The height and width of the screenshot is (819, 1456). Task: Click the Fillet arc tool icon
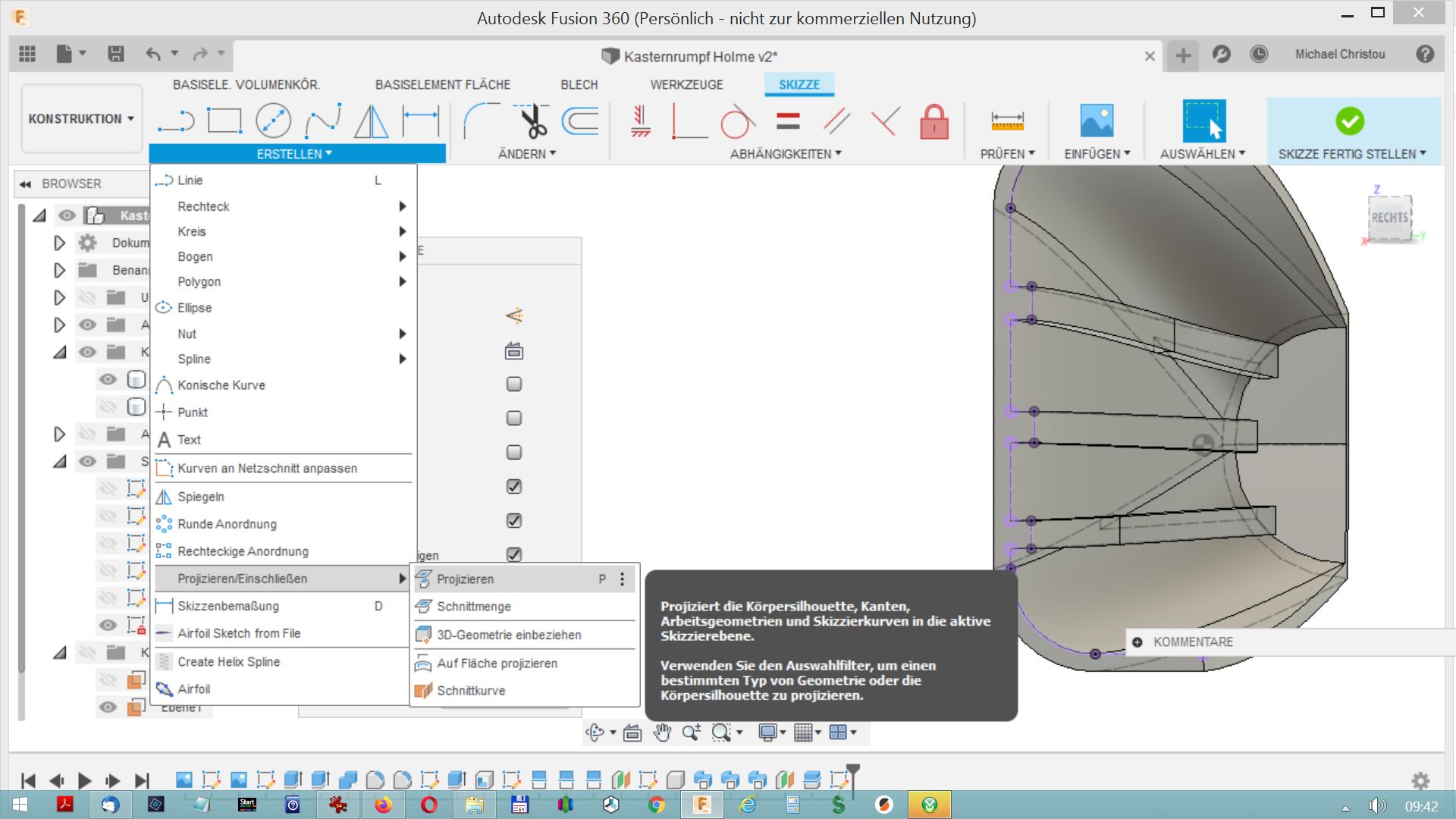point(481,121)
